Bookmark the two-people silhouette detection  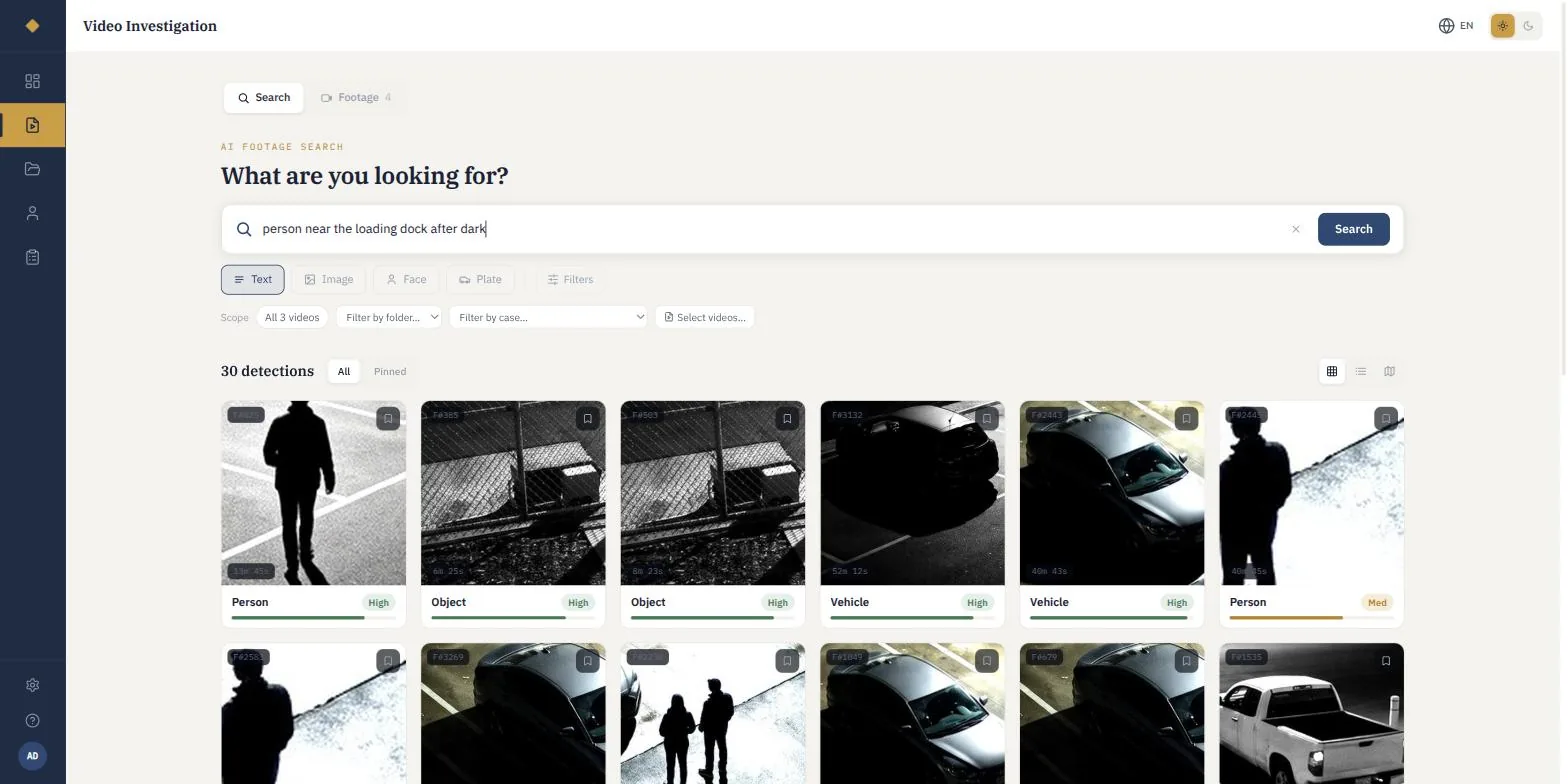click(787, 661)
